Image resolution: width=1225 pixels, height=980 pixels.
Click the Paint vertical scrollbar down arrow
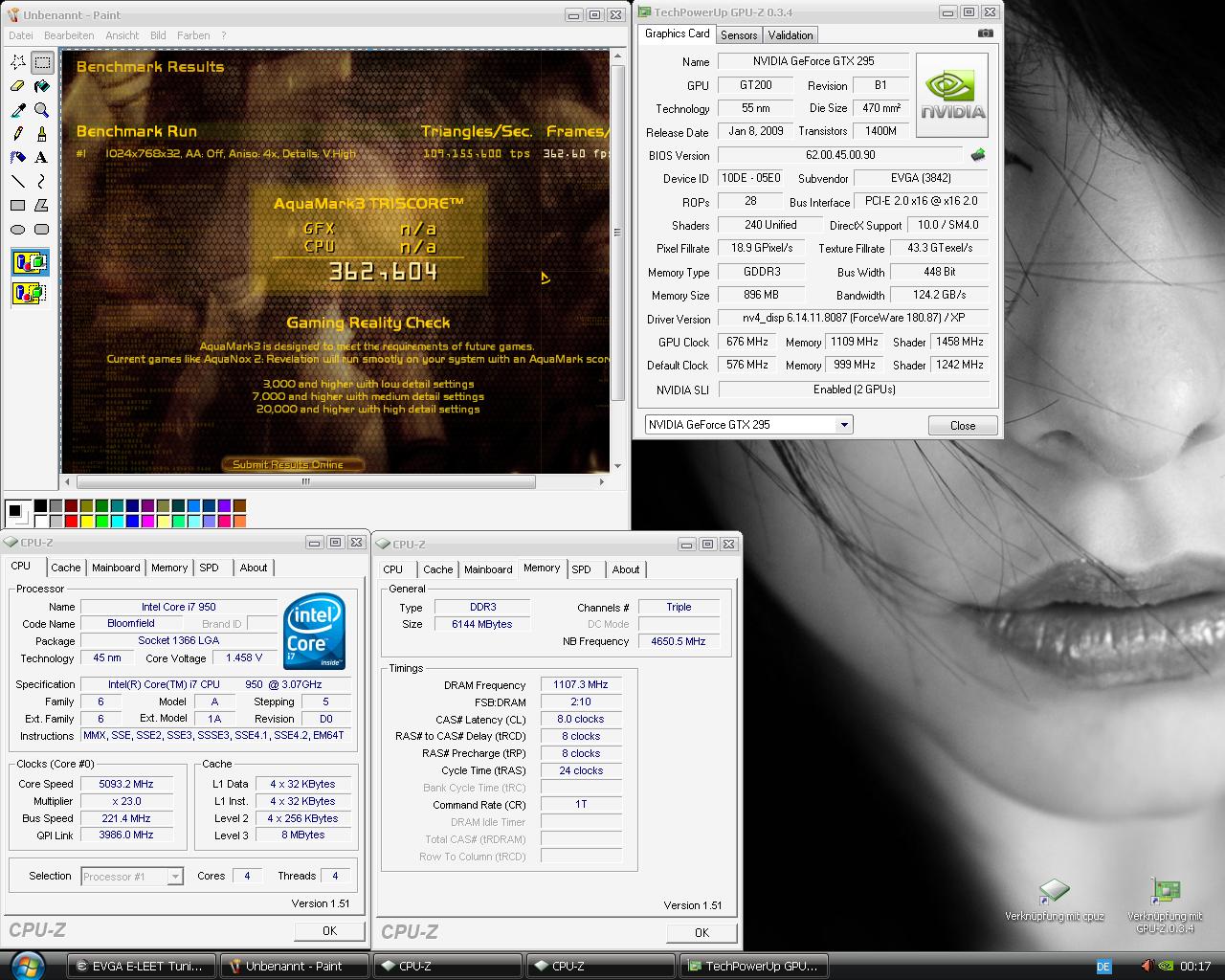618,466
